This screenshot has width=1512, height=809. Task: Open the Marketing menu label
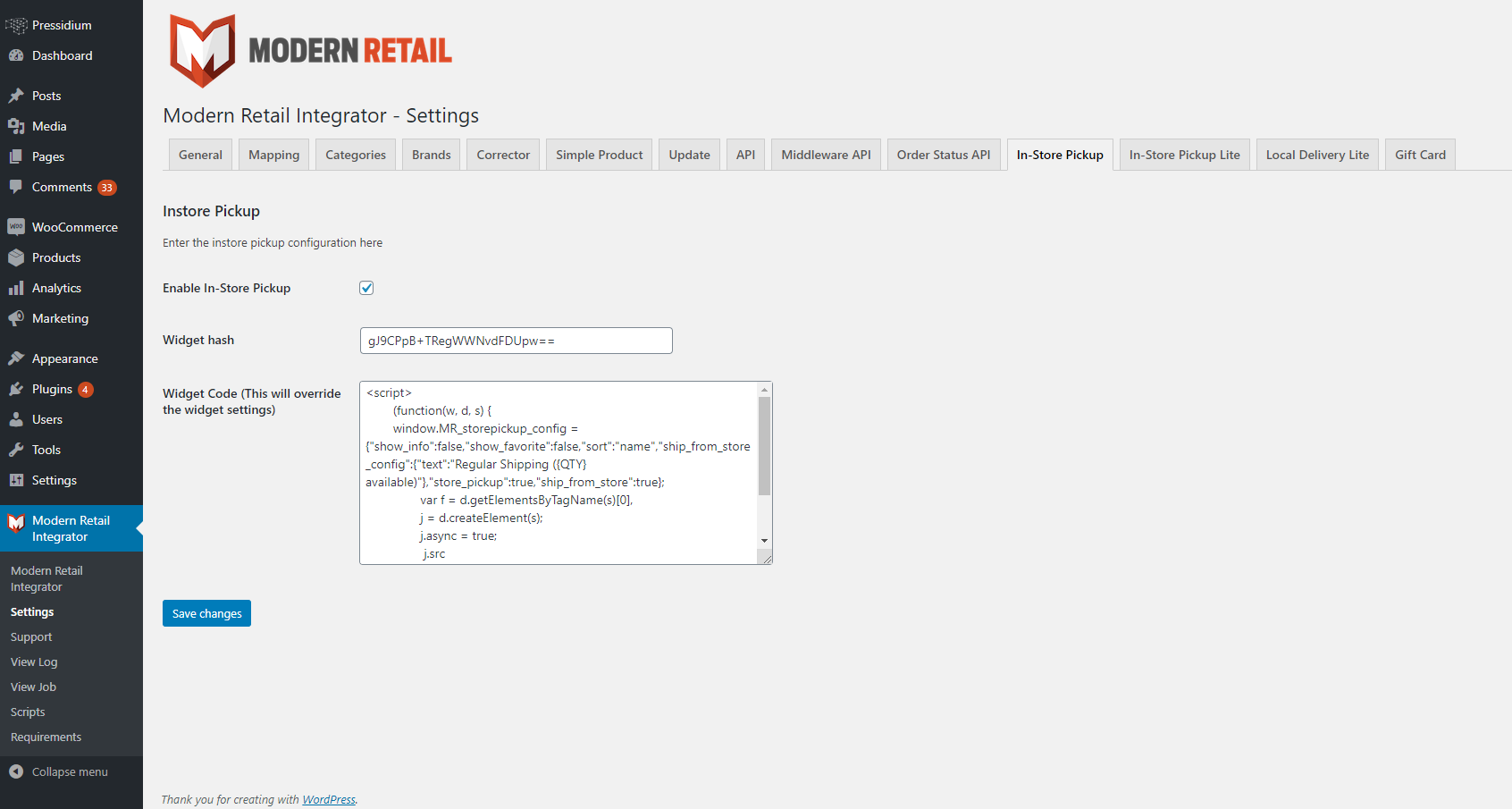click(x=61, y=318)
